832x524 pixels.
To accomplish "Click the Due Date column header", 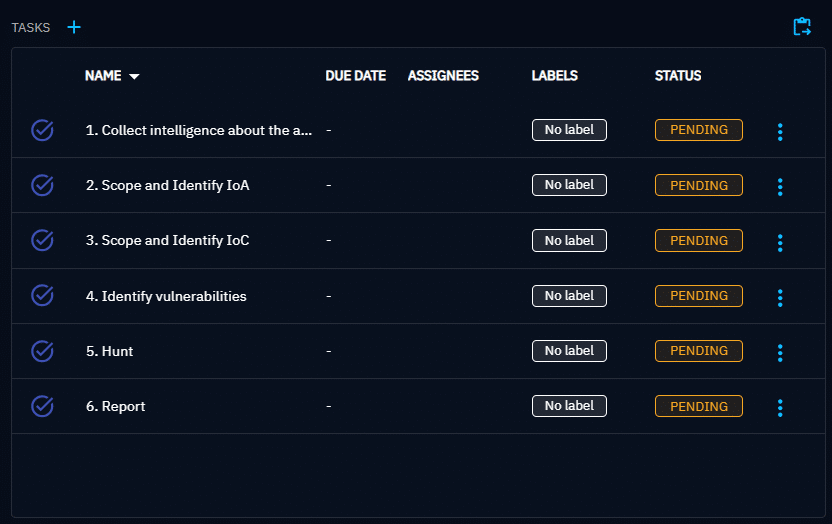I will (355, 76).
